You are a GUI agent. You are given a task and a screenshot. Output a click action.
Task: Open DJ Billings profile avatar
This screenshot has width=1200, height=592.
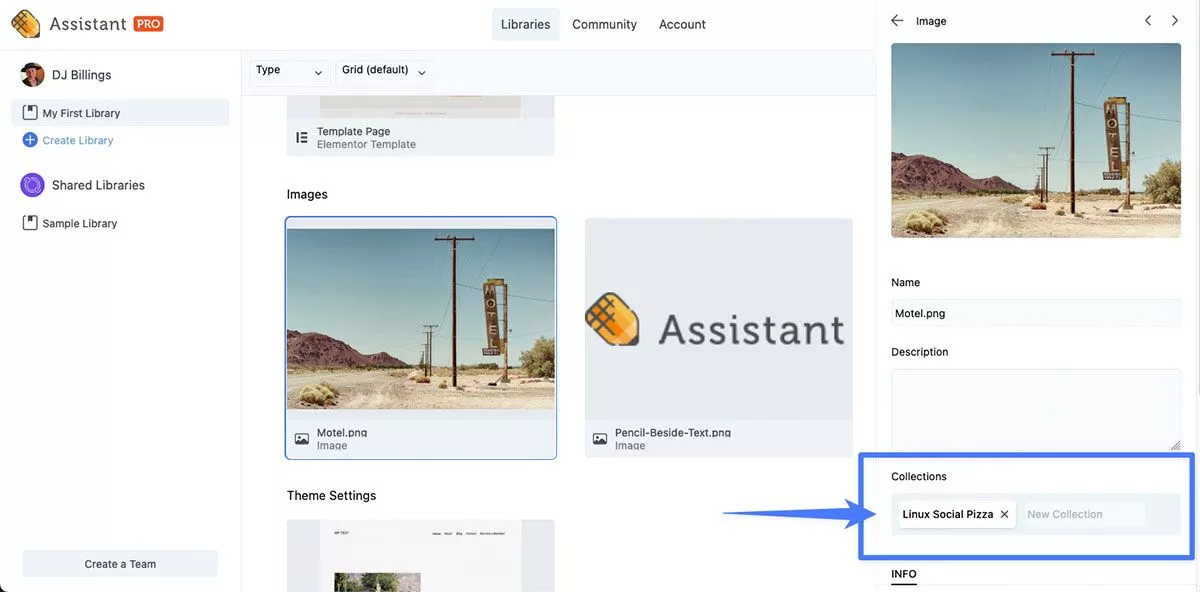(x=33, y=75)
